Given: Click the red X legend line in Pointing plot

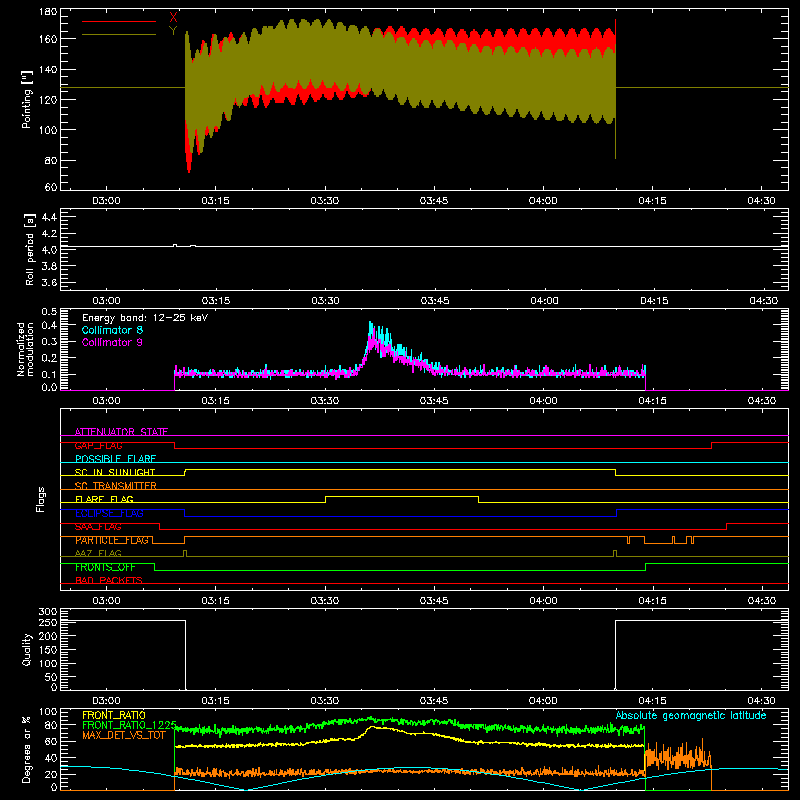Looking at the screenshot, I should [119, 21].
